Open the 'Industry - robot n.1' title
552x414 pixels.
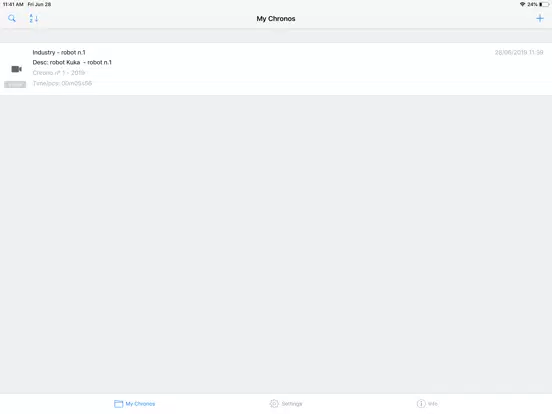pos(59,52)
